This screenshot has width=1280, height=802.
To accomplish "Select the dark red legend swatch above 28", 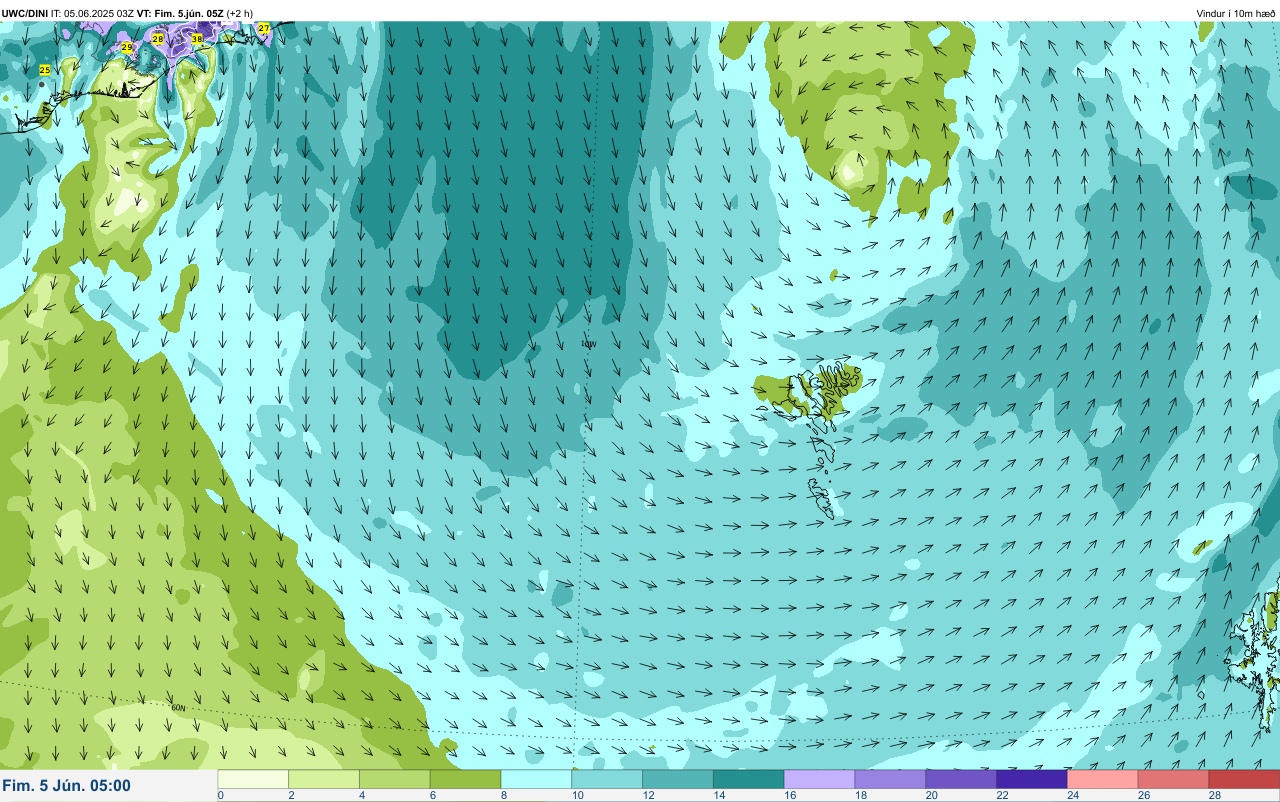I will coord(1245,779).
